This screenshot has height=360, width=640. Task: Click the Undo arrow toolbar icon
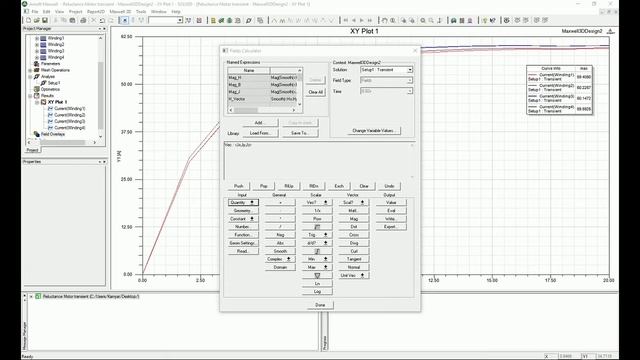tap(102, 20)
